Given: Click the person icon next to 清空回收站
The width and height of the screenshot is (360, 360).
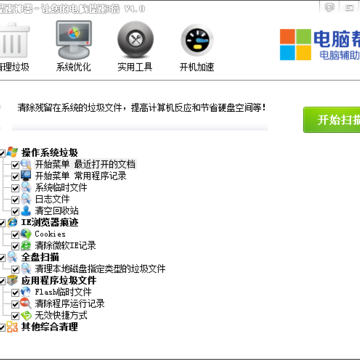Looking at the screenshot, I should (x=26, y=211).
